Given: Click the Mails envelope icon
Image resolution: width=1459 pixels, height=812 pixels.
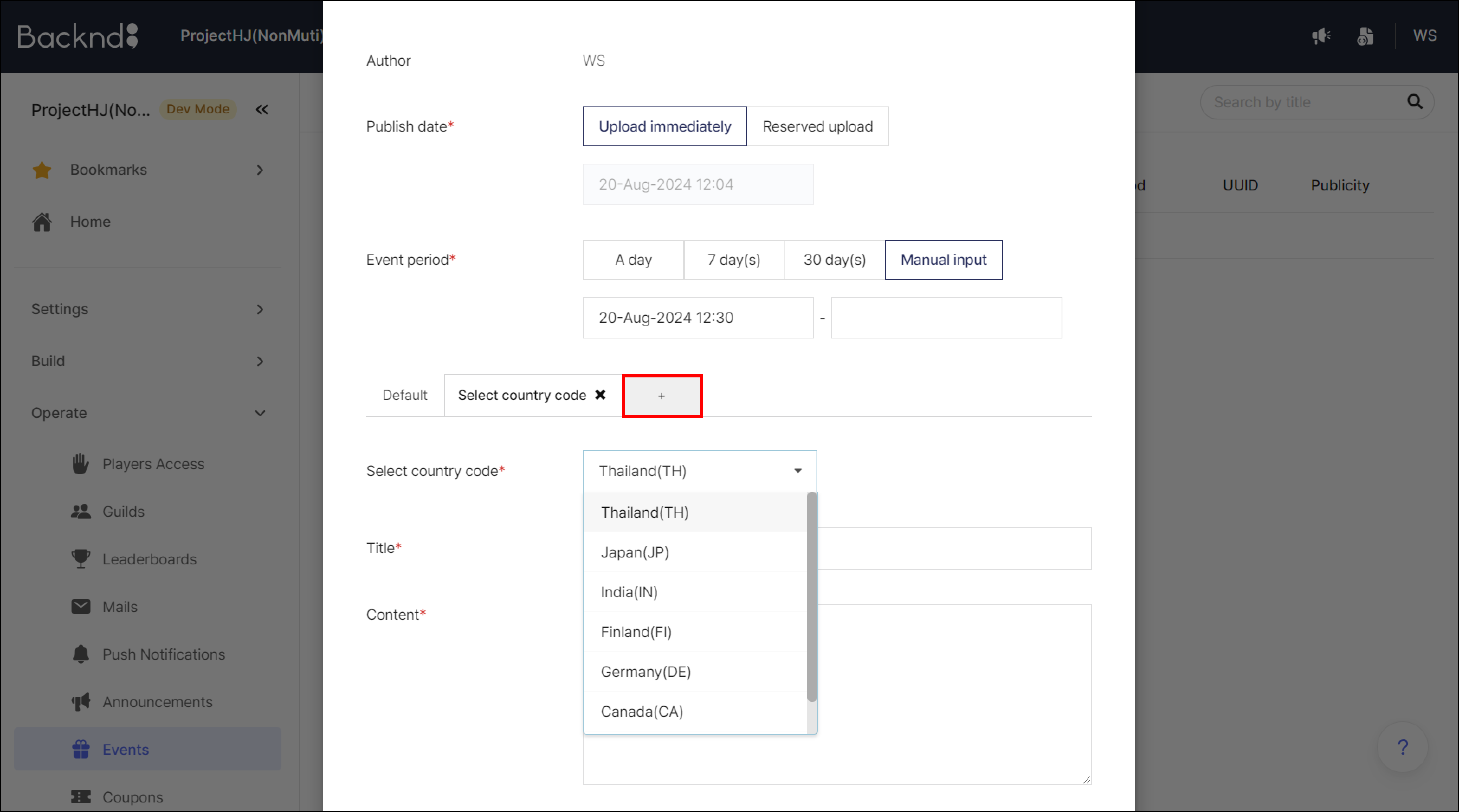Looking at the screenshot, I should tap(81, 606).
